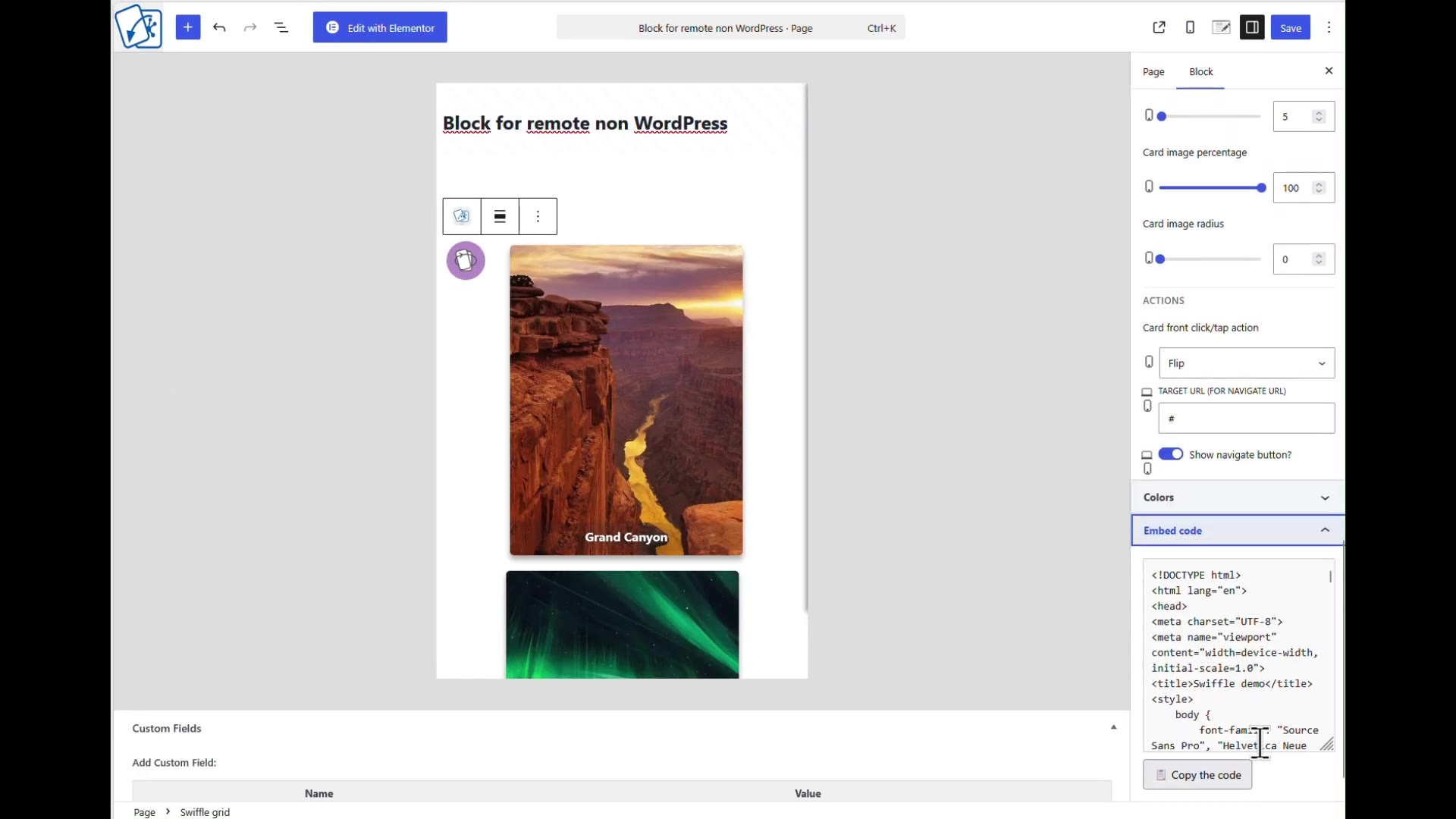Screen dimensions: 1456x819
Task: Open the block inserter plus button
Action: tap(188, 27)
